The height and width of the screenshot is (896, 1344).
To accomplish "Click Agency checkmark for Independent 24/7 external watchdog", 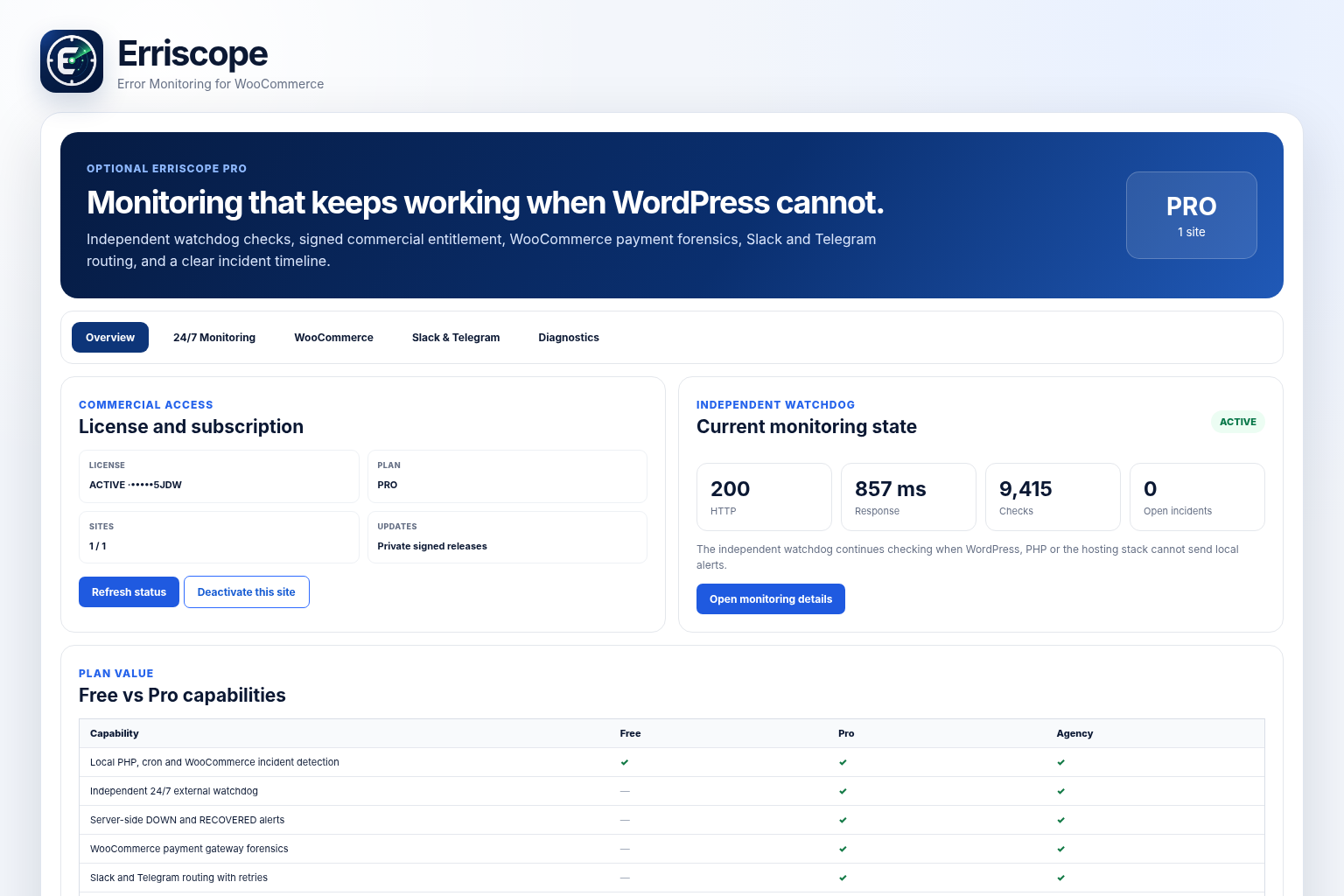I will pyautogui.click(x=1060, y=791).
